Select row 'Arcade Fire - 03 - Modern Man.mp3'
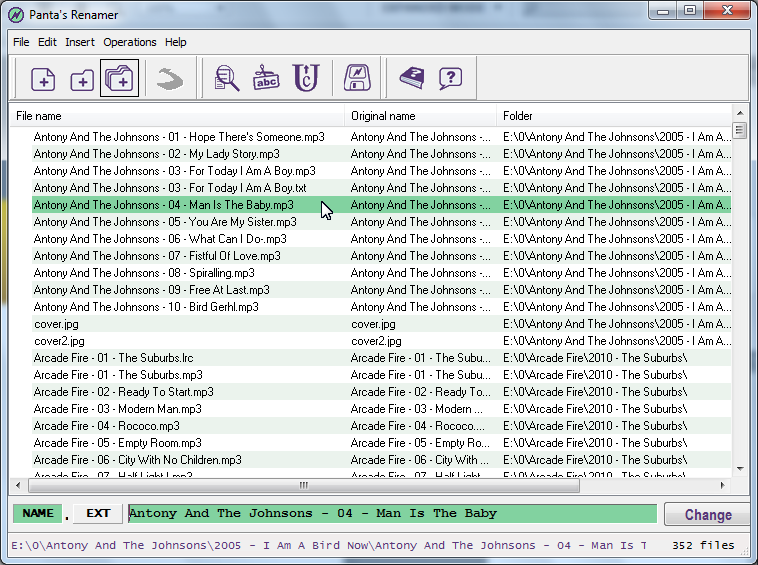The image size is (758, 565). [382, 409]
